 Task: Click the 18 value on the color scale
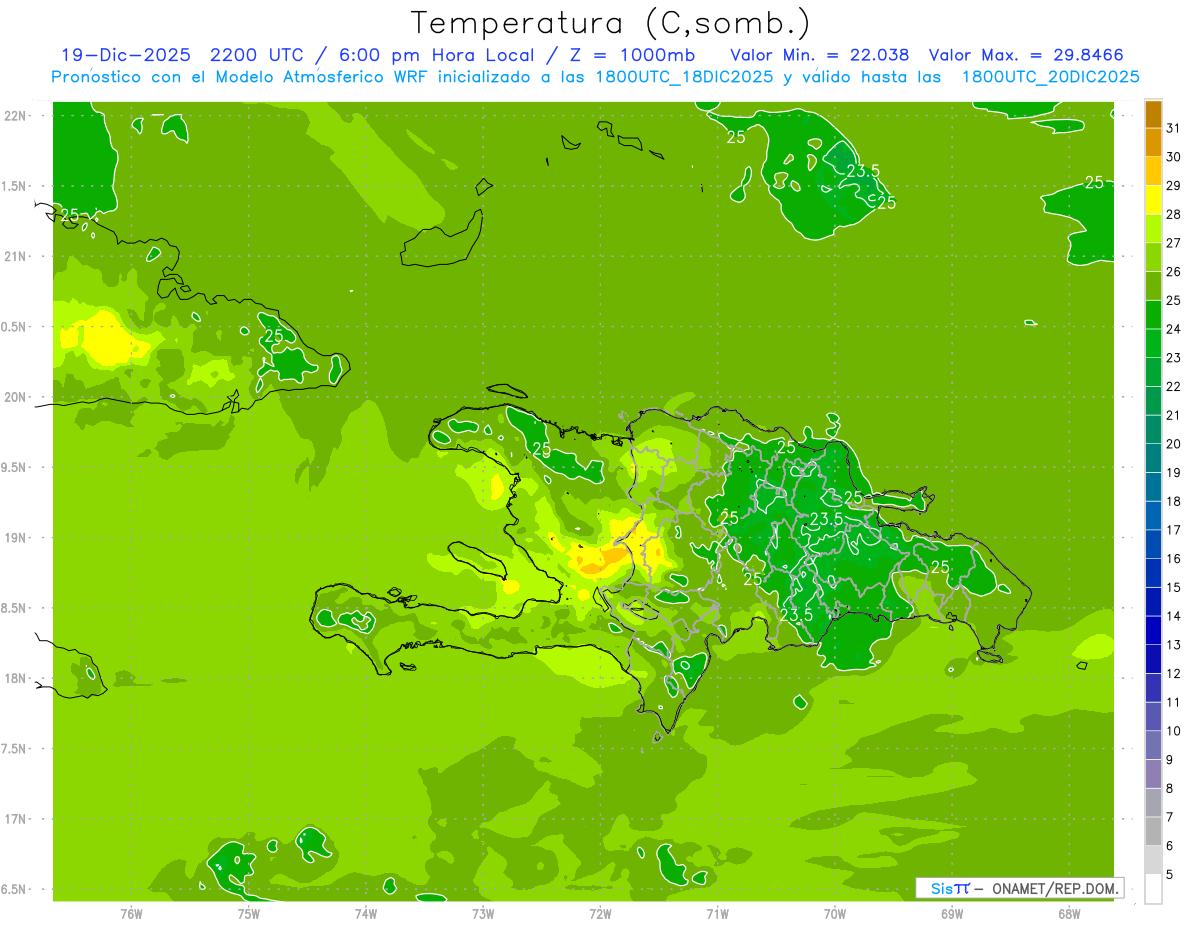click(x=1174, y=501)
